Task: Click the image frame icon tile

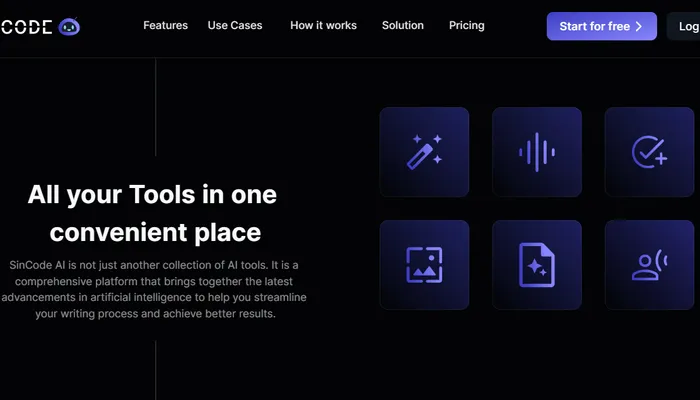Action: click(x=424, y=265)
